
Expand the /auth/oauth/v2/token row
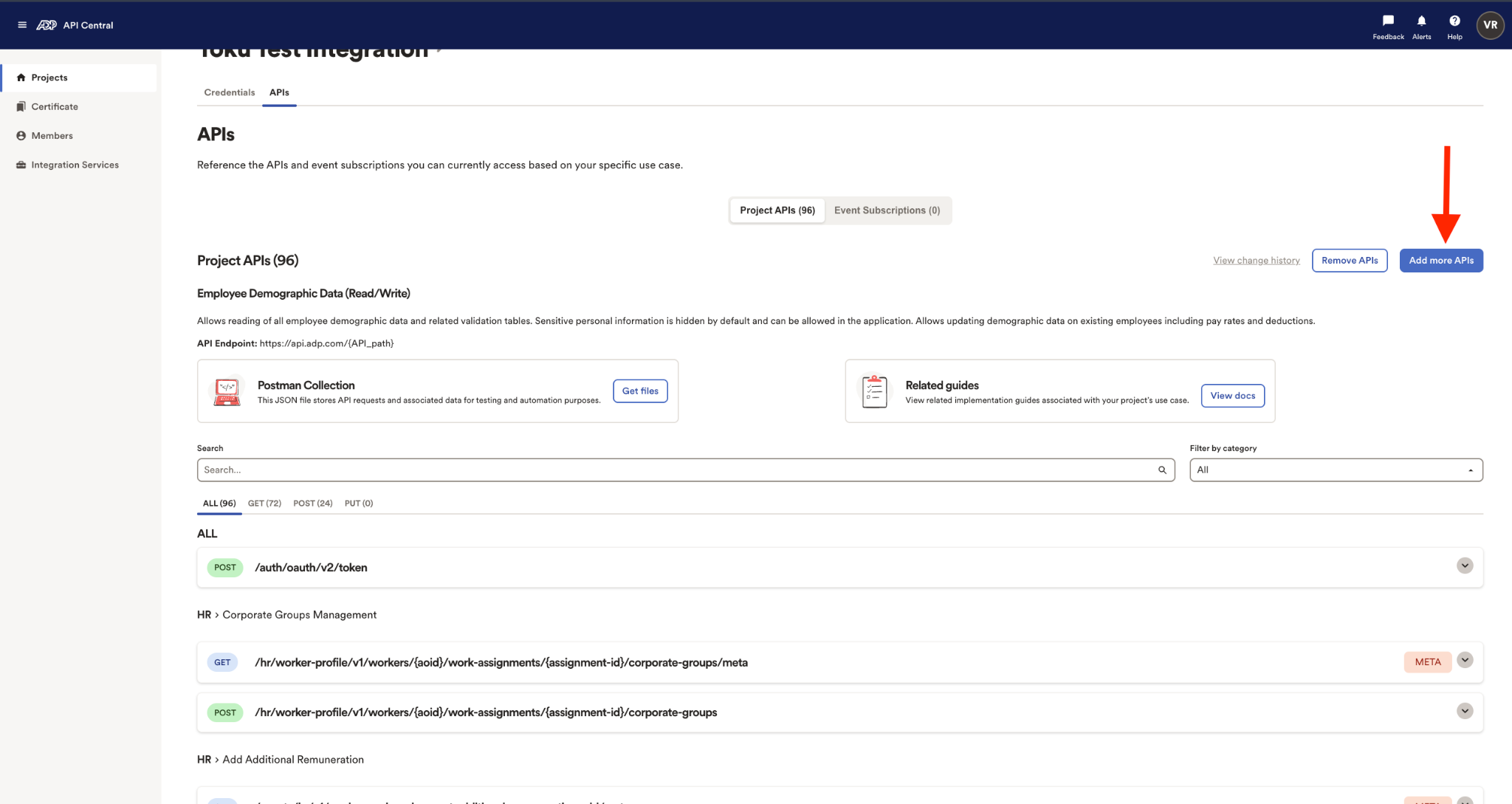coord(1465,566)
